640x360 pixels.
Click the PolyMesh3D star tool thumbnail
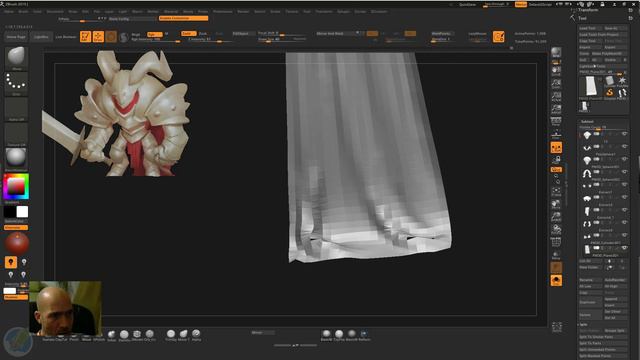[x=622, y=81]
